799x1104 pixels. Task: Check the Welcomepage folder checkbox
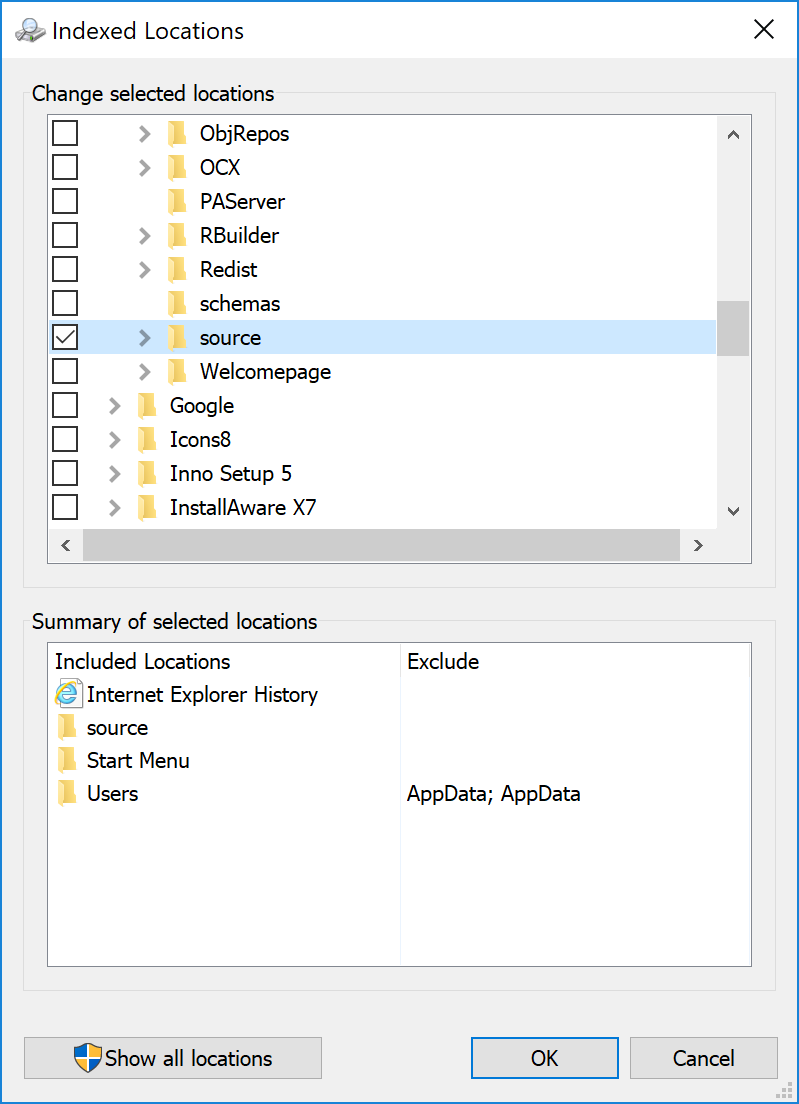pos(65,371)
